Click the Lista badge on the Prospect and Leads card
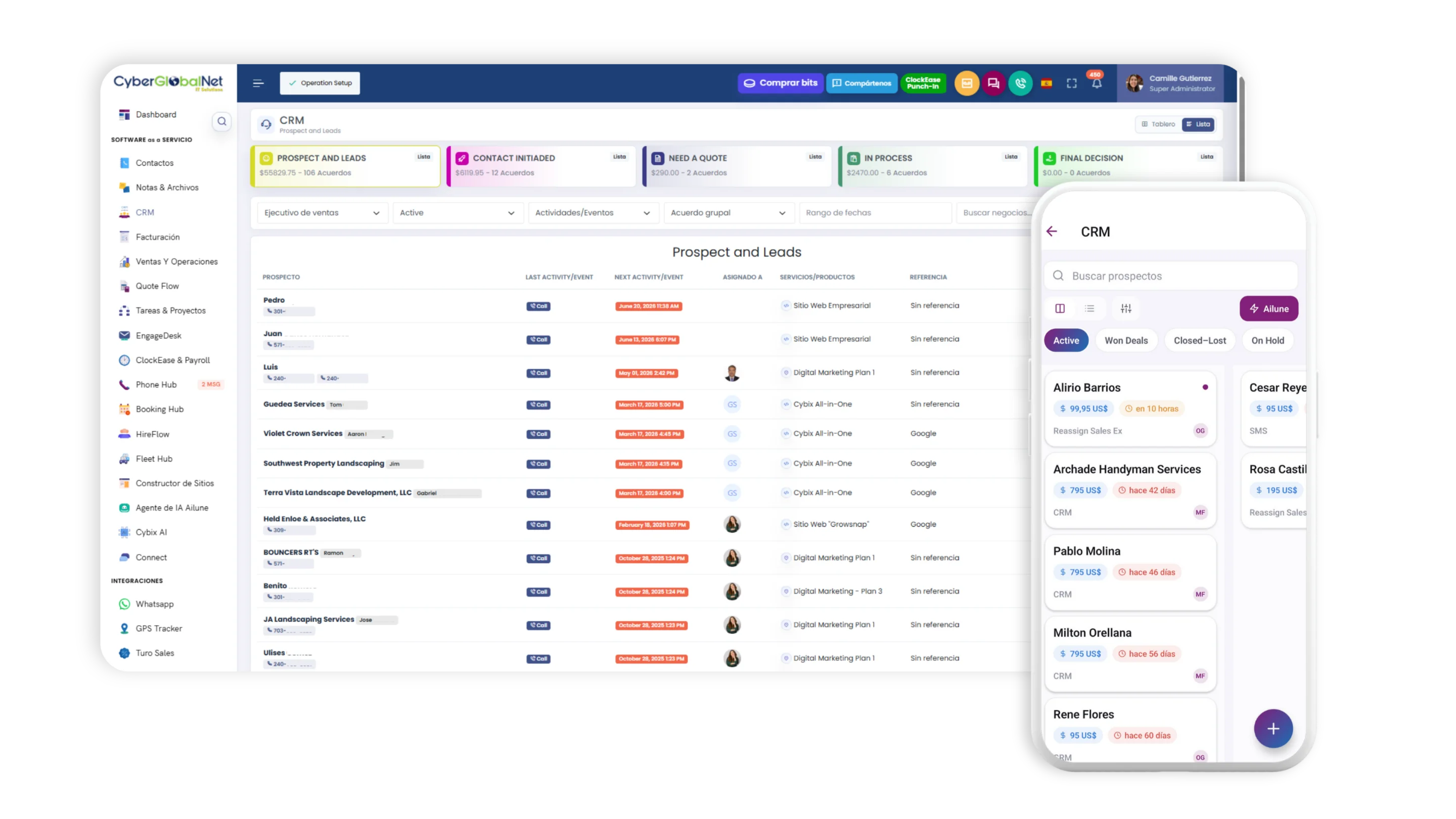The width and height of the screenshot is (1456, 819). [423, 157]
